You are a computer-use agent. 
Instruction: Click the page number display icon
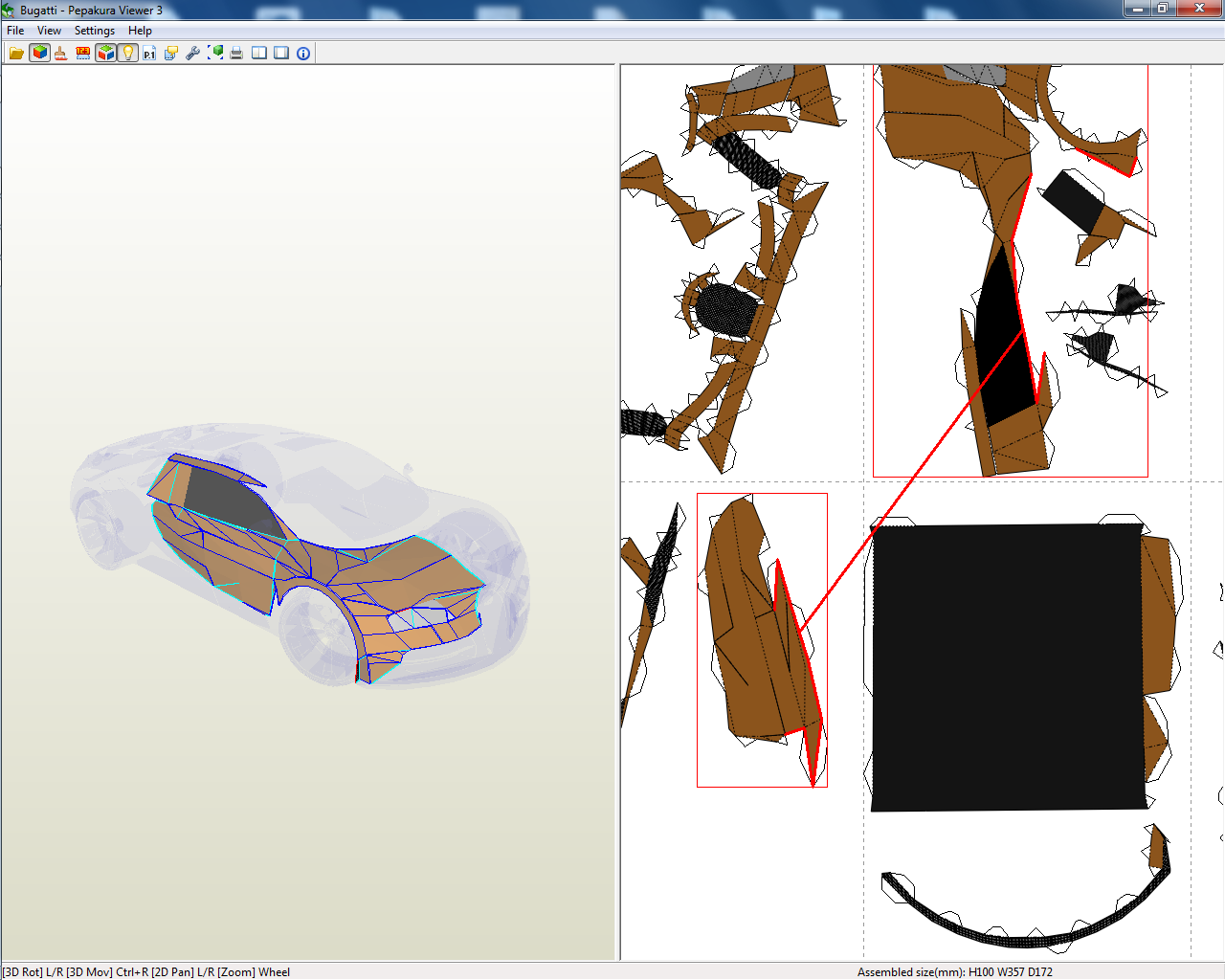pyautogui.click(x=149, y=53)
